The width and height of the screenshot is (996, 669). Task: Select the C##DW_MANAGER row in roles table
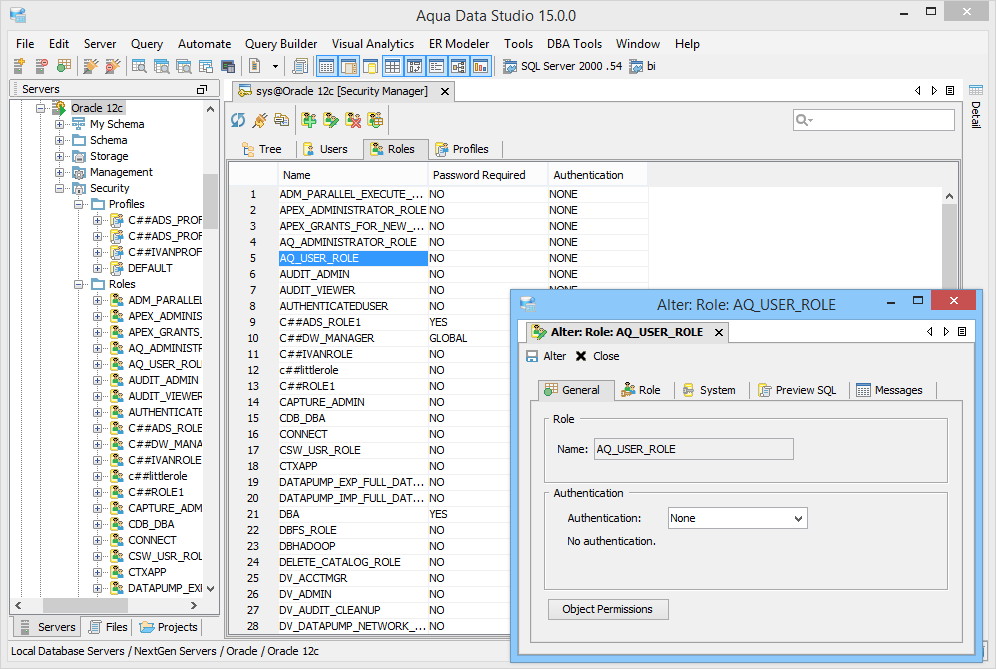tap(370, 339)
